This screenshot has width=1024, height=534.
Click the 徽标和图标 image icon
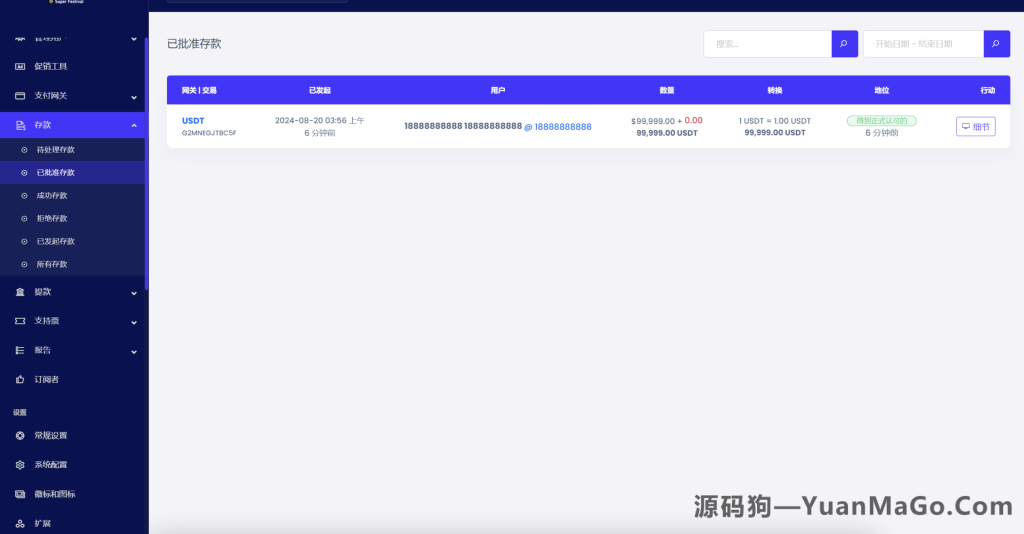click(x=20, y=494)
